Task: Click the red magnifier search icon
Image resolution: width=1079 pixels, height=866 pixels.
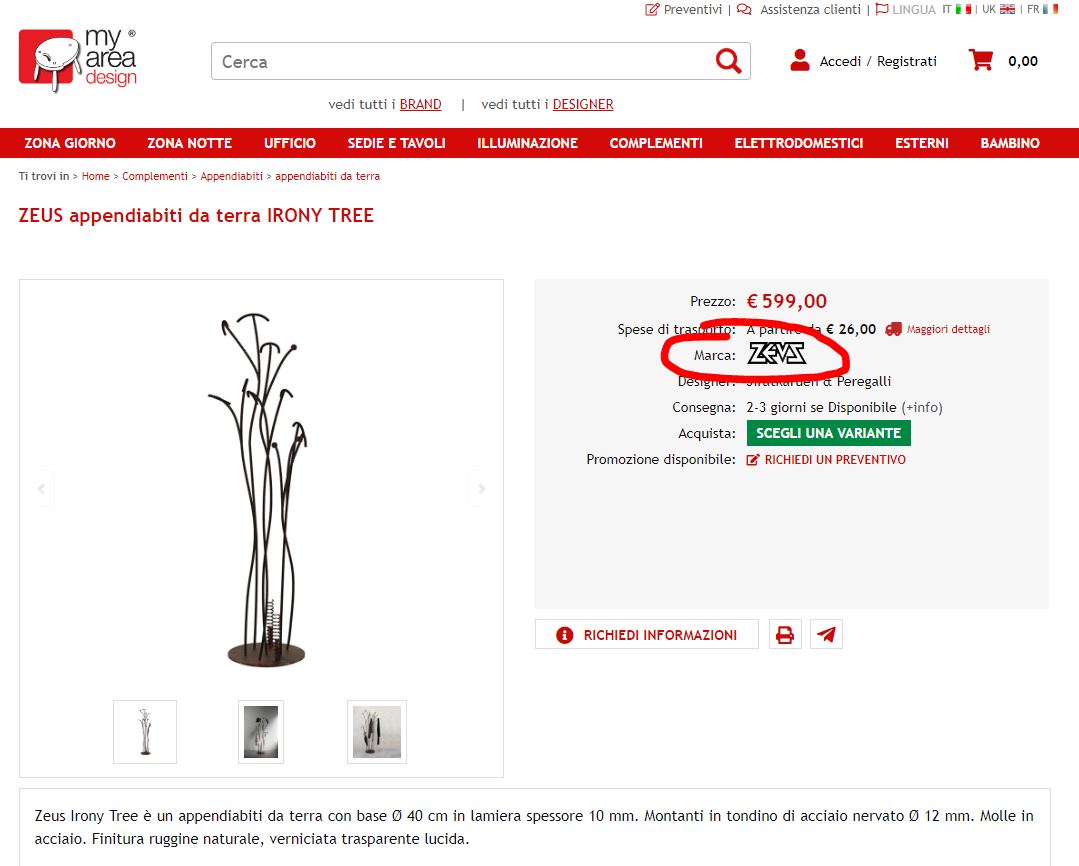Action: click(x=728, y=61)
